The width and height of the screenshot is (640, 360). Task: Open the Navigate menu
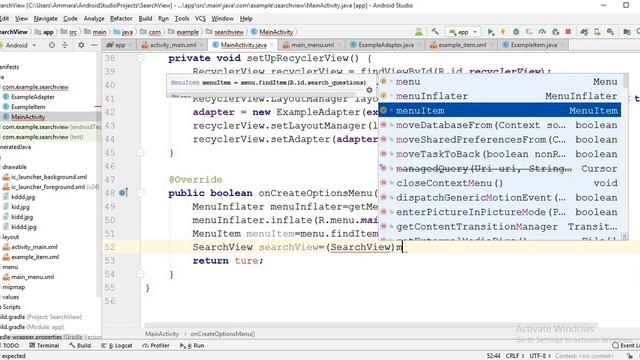tap(45, 19)
